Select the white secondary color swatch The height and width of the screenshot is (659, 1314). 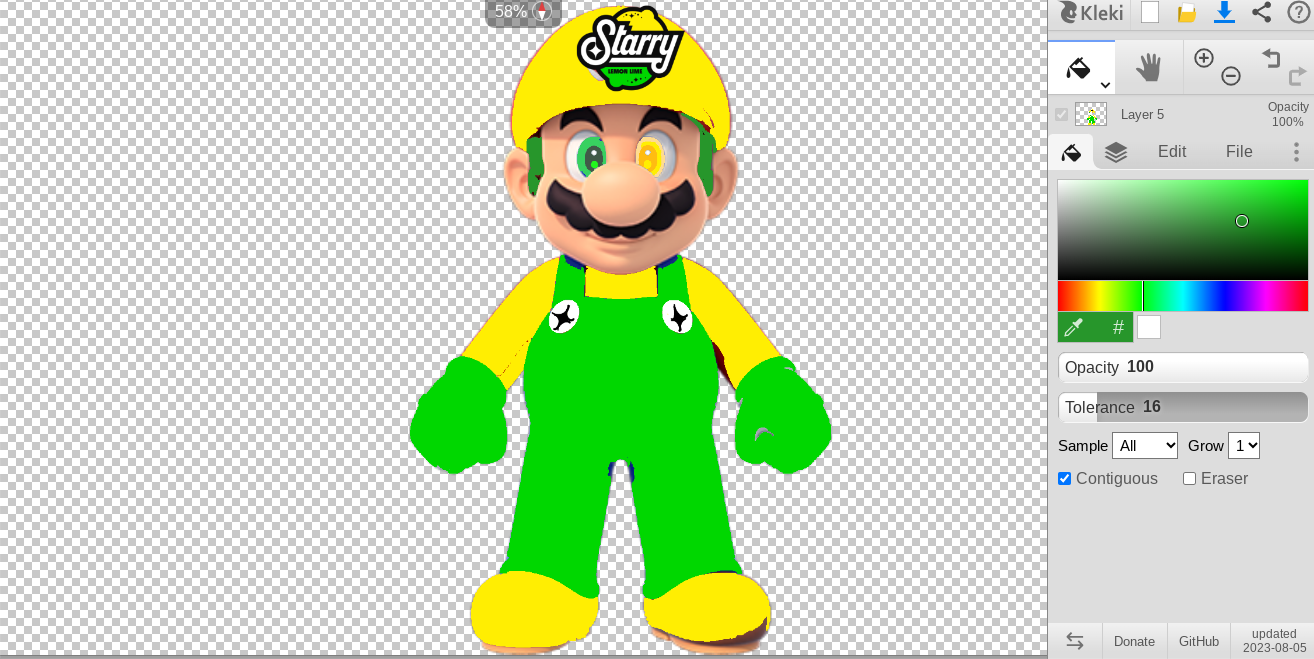click(1149, 327)
